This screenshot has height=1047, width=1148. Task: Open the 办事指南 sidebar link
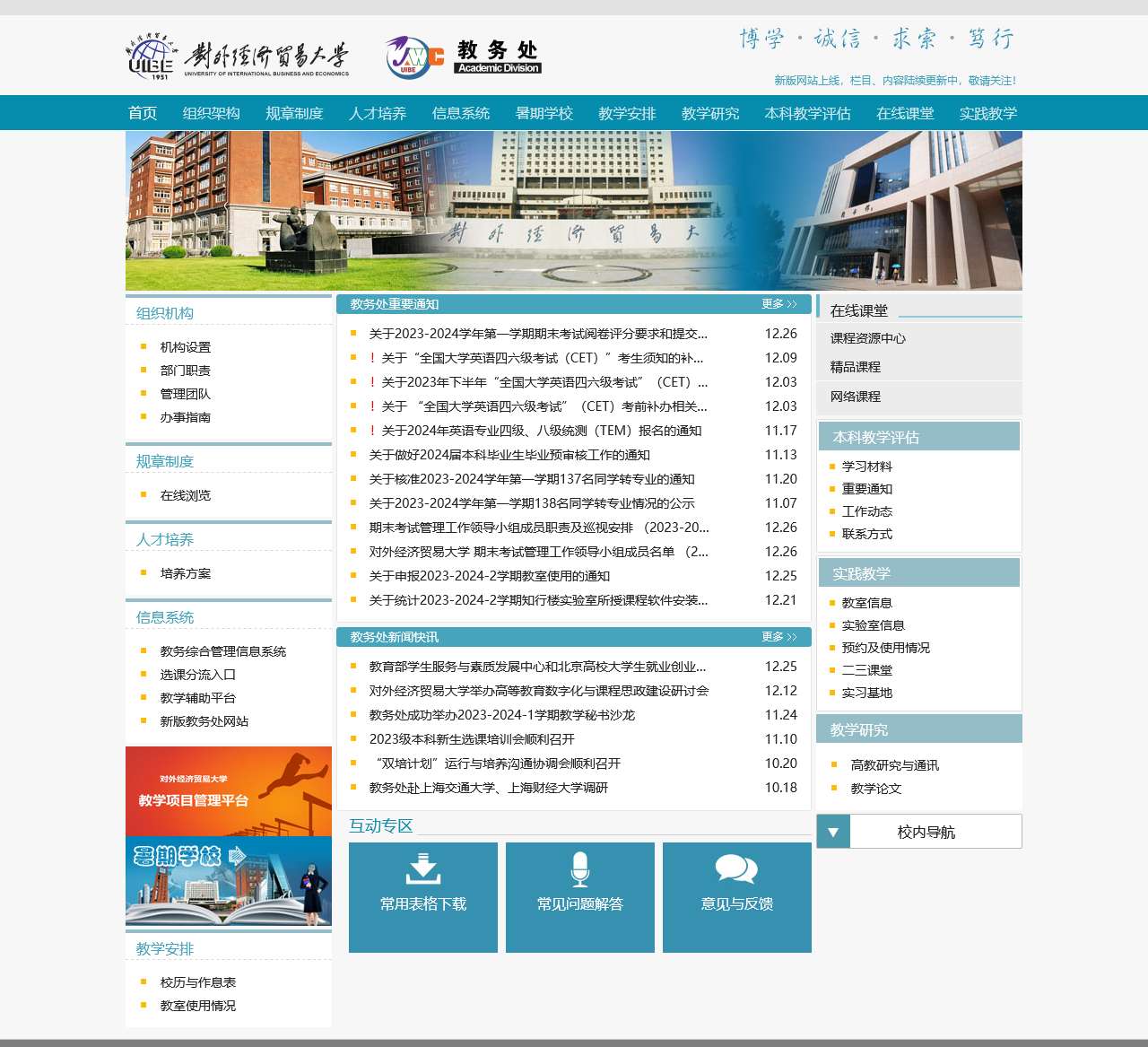[x=186, y=417]
